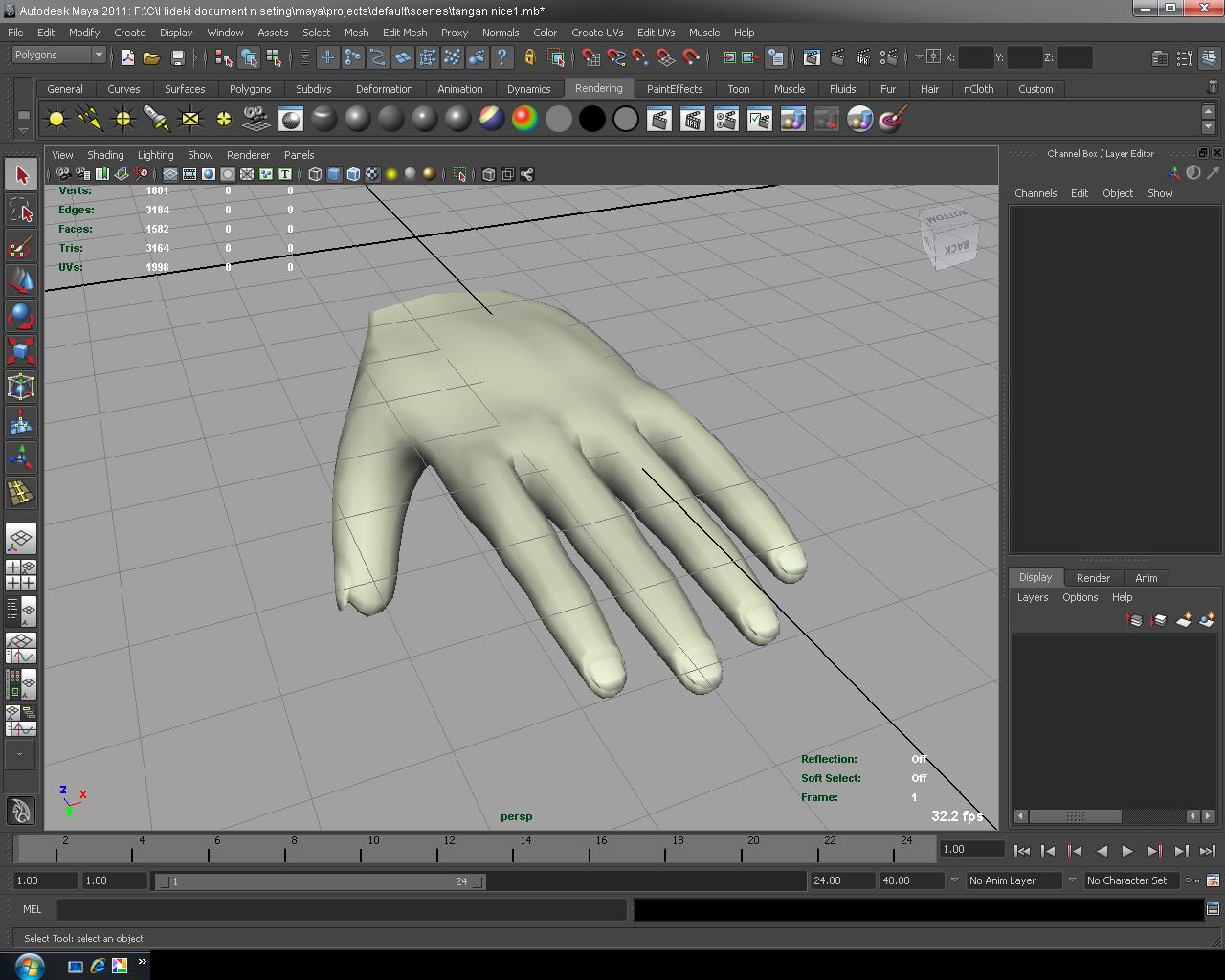Select the Rotate tool in the left toolbox
Image resolution: width=1225 pixels, height=980 pixels.
click(20, 316)
